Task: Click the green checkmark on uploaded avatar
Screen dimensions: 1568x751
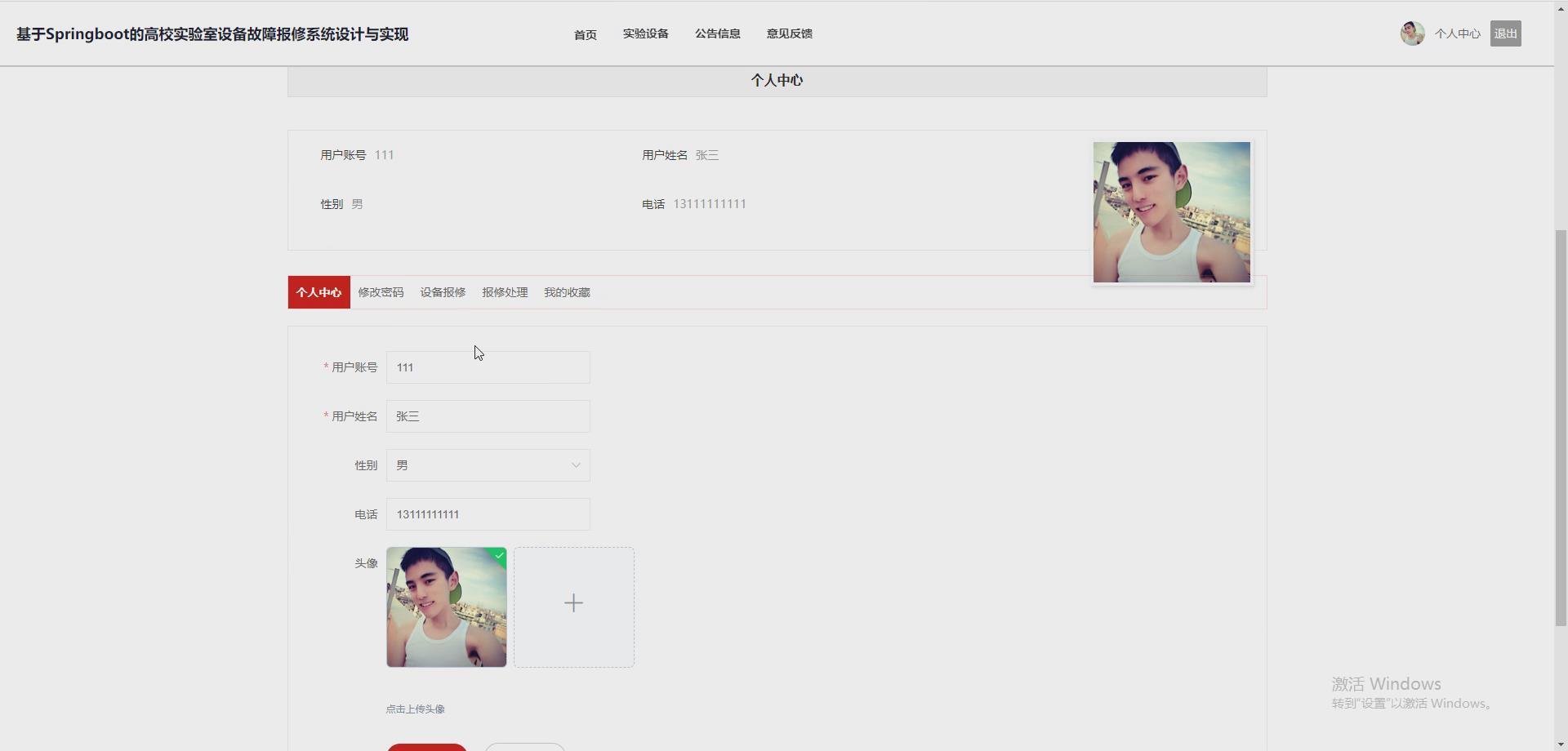Action: [x=498, y=556]
